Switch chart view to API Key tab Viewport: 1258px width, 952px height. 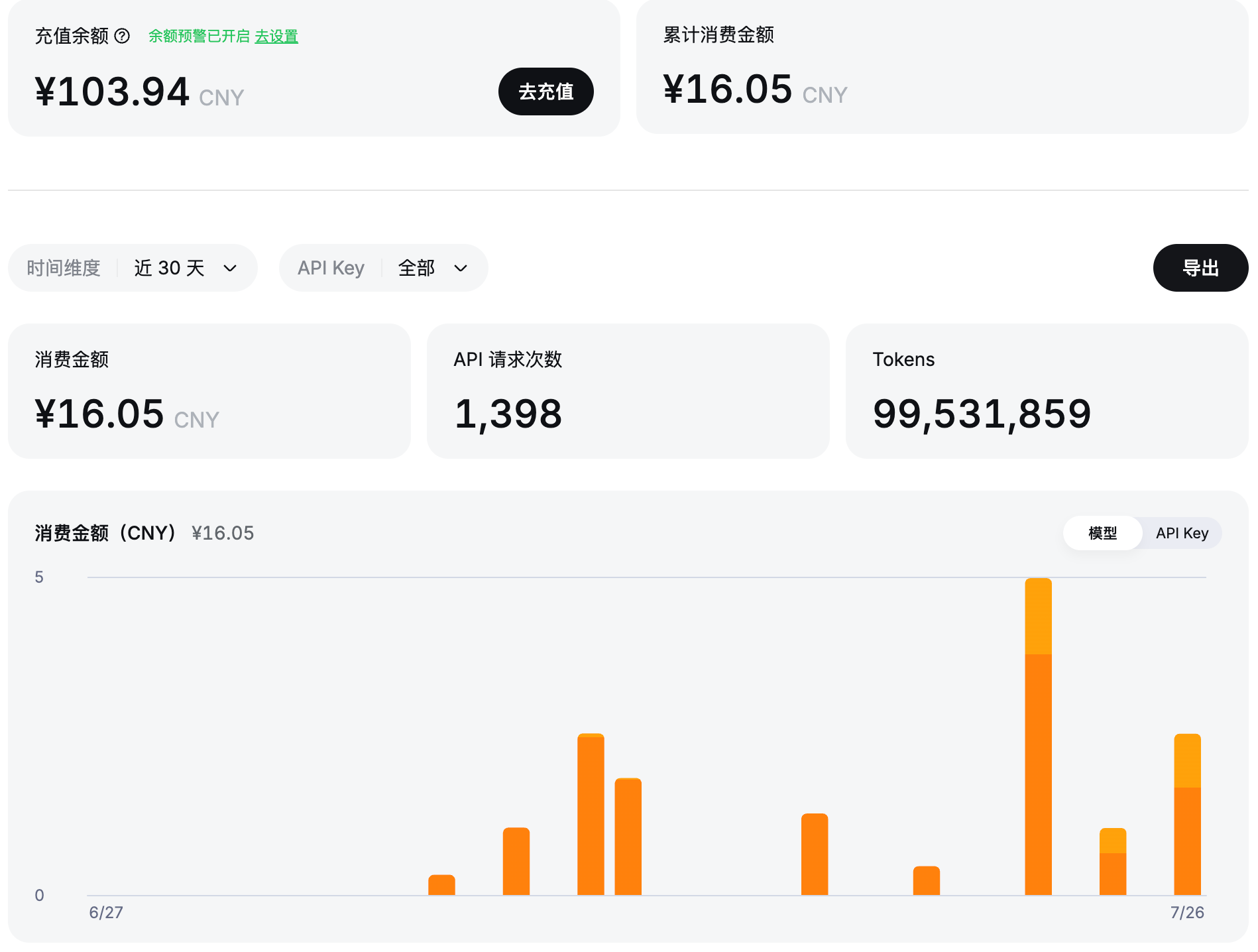click(x=1182, y=533)
